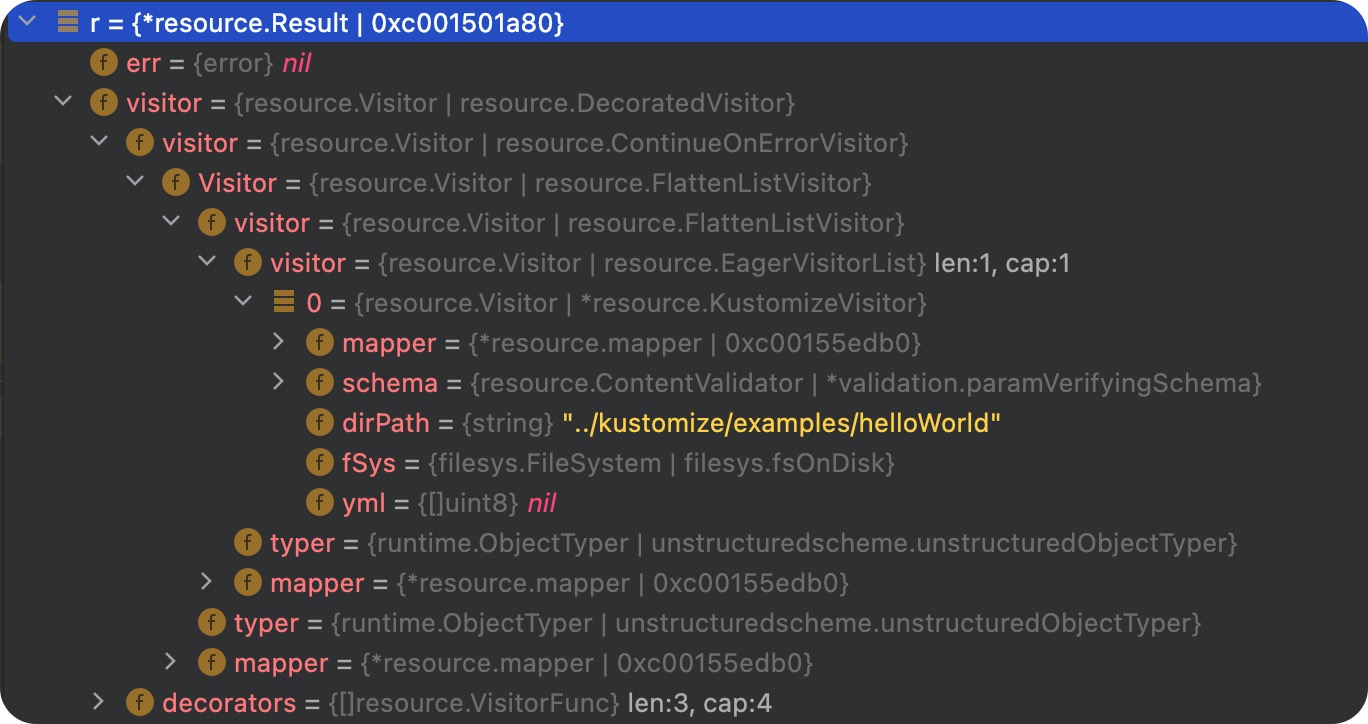Click the field icon next to schema
The image size is (1368, 724).
pyautogui.click(x=319, y=383)
